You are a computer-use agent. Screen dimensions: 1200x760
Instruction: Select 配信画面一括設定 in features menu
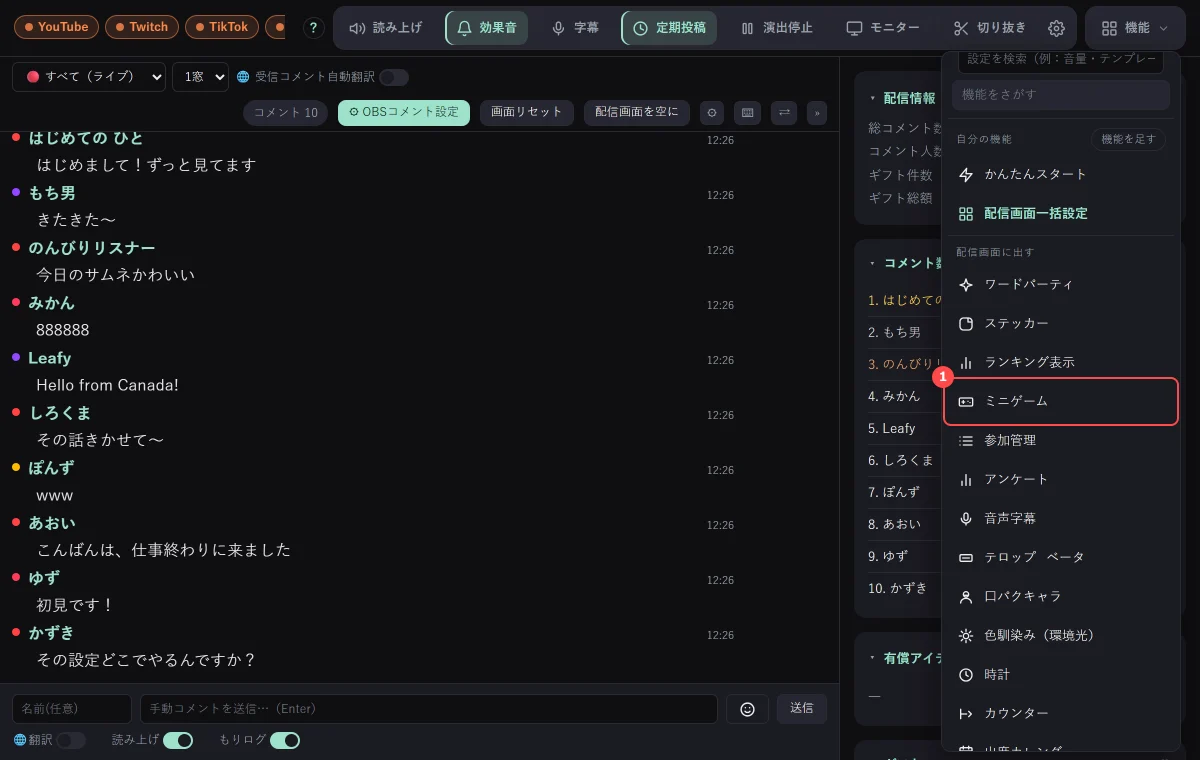(1060, 213)
